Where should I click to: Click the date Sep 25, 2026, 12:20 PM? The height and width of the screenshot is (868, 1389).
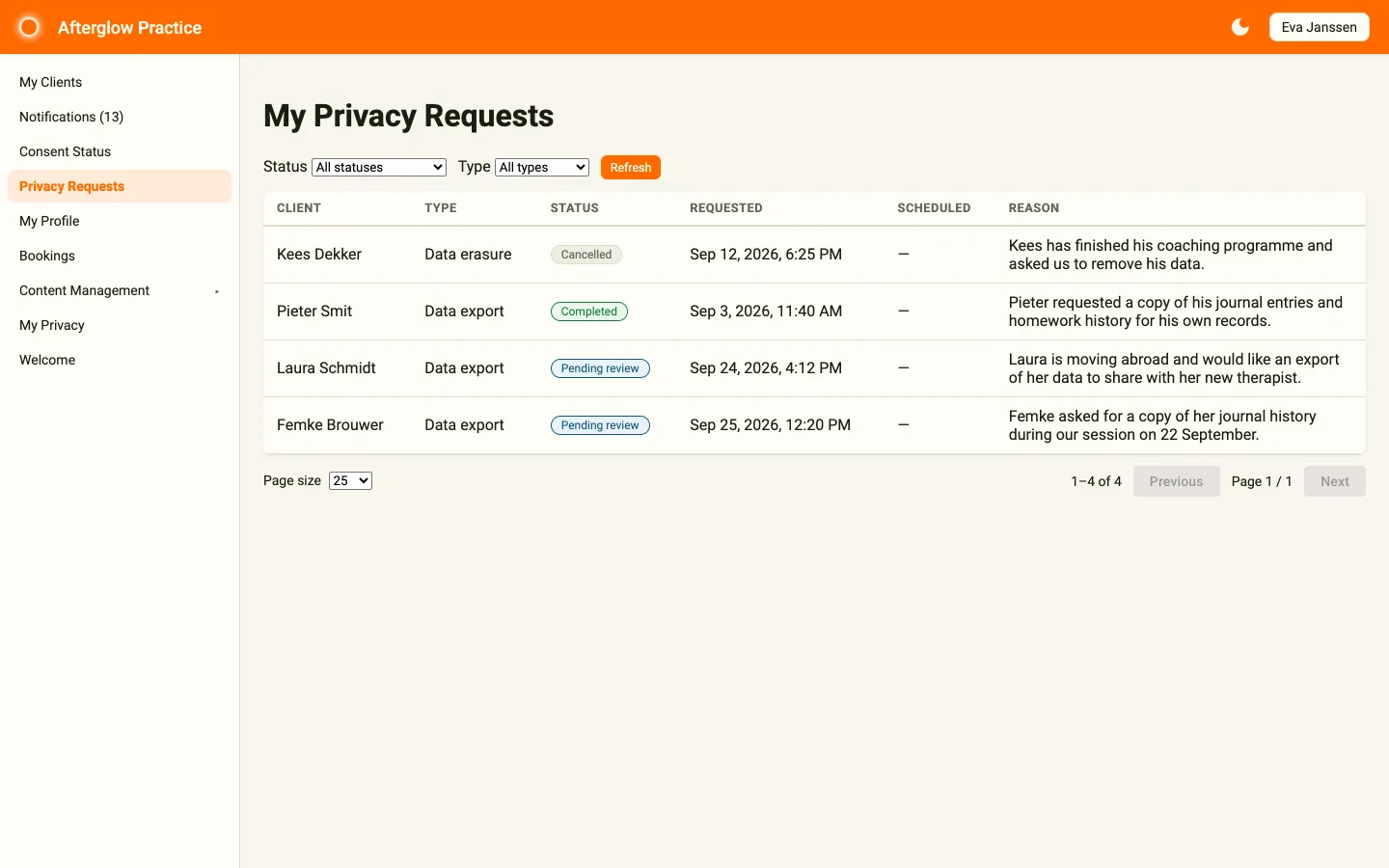(x=770, y=424)
